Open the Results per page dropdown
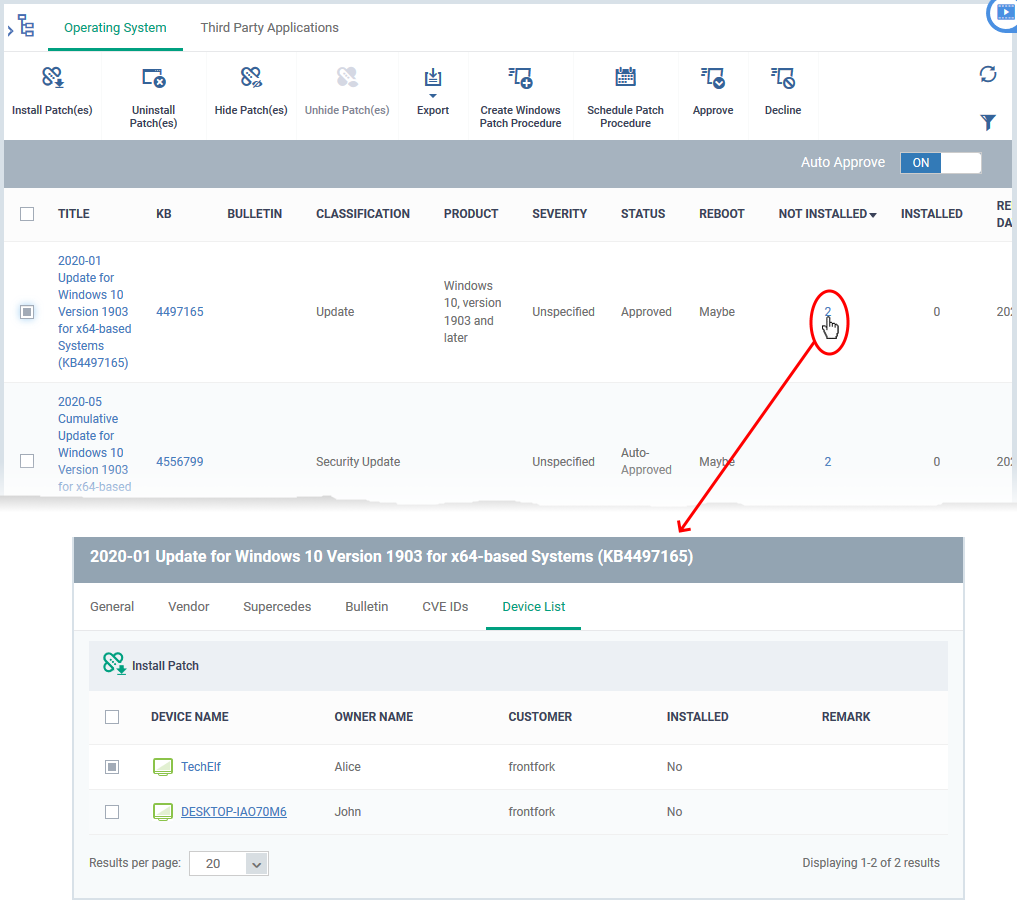Viewport: 1017px width, 903px height. (x=229, y=863)
